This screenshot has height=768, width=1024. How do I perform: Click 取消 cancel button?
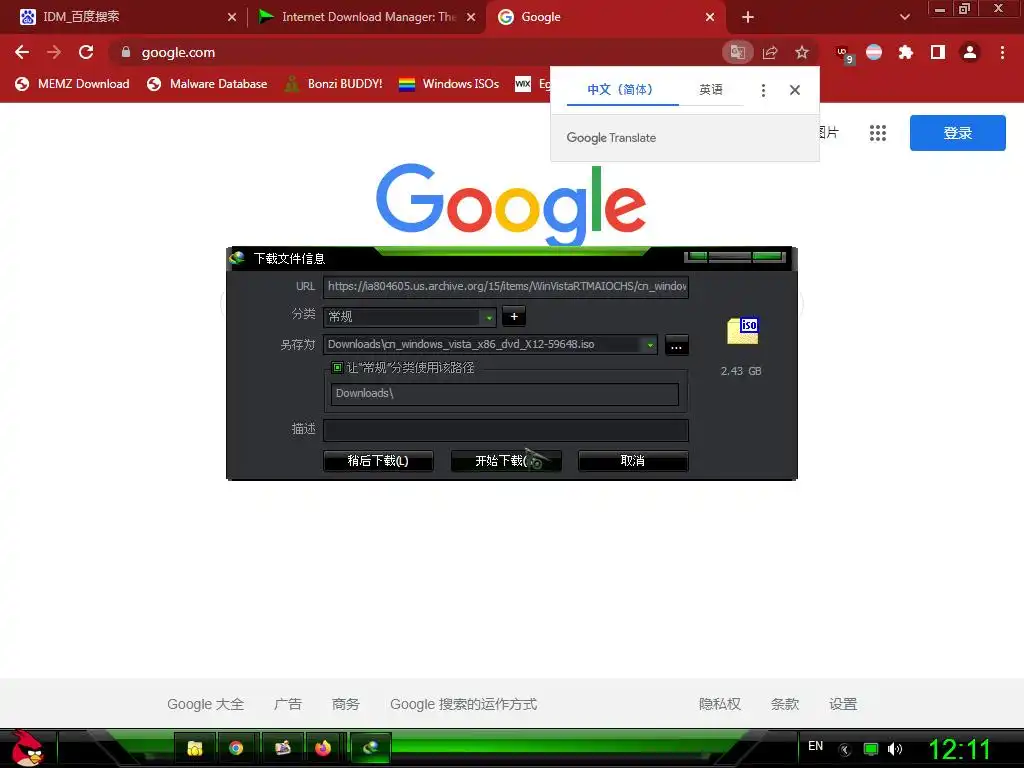point(633,461)
